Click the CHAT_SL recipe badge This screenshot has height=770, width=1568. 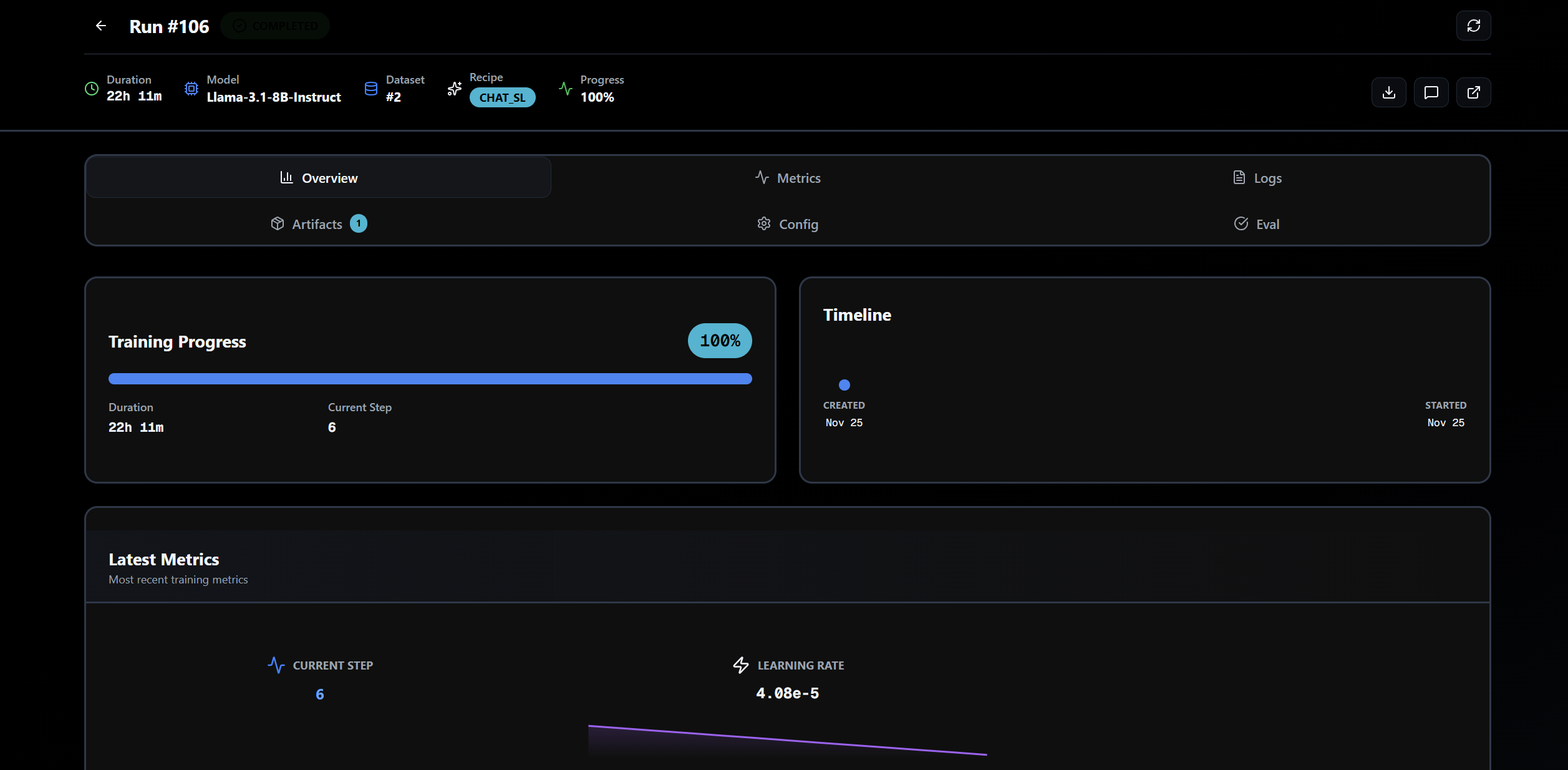point(503,97)
